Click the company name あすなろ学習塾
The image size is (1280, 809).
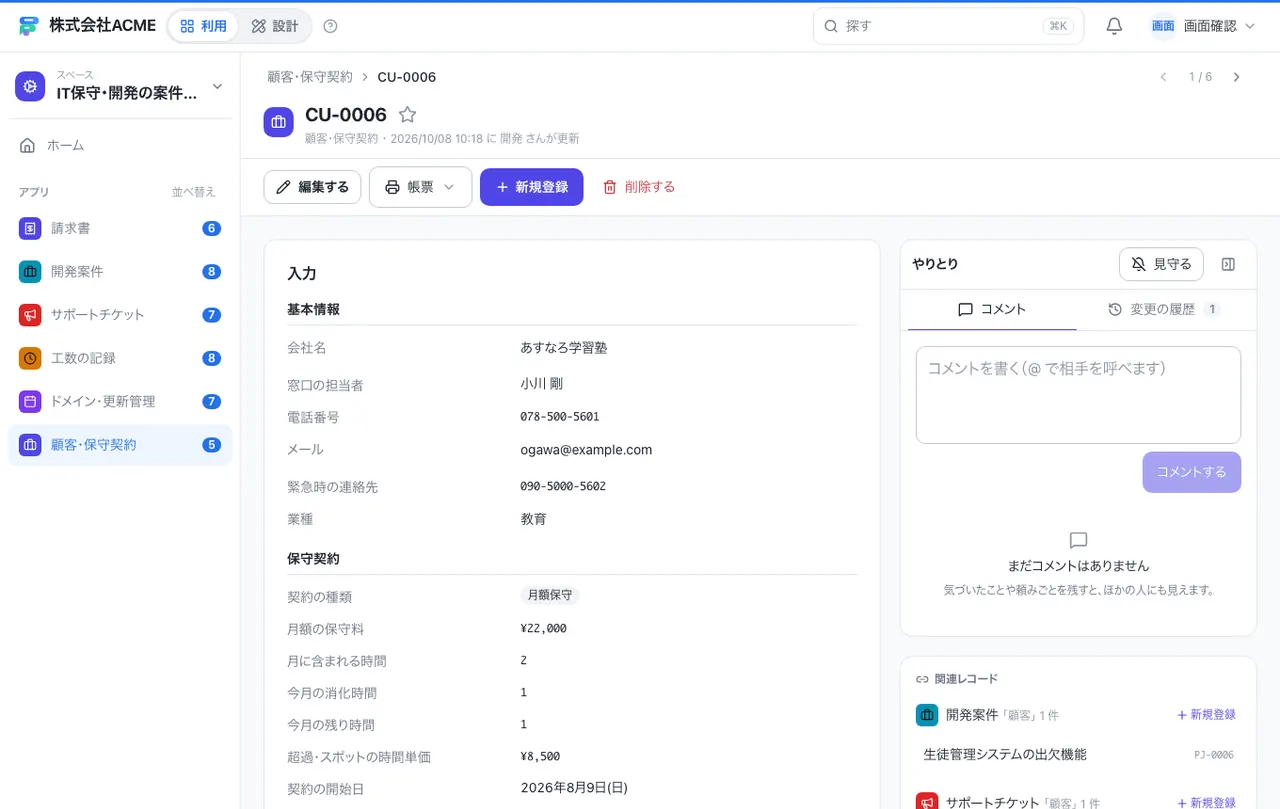point(564,348)
